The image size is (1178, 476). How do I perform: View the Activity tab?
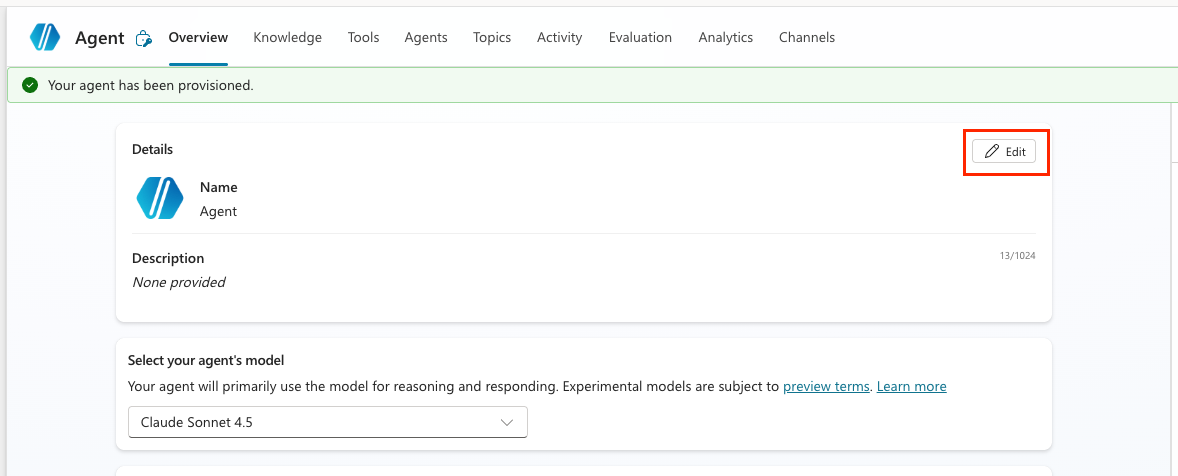[560, 37]
